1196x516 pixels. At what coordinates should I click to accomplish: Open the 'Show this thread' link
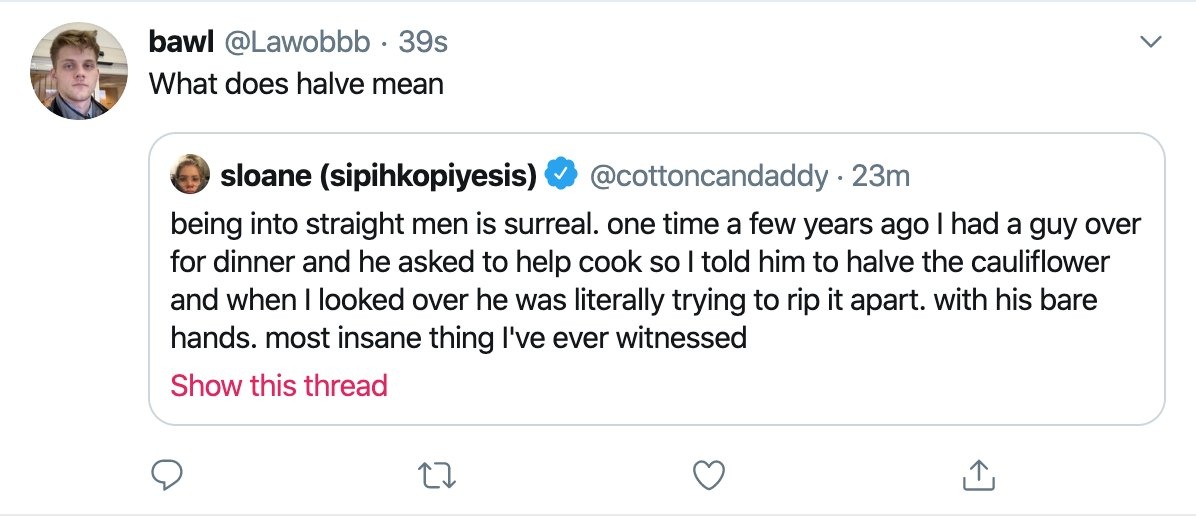pyautogui.click(x=279, y=385)
